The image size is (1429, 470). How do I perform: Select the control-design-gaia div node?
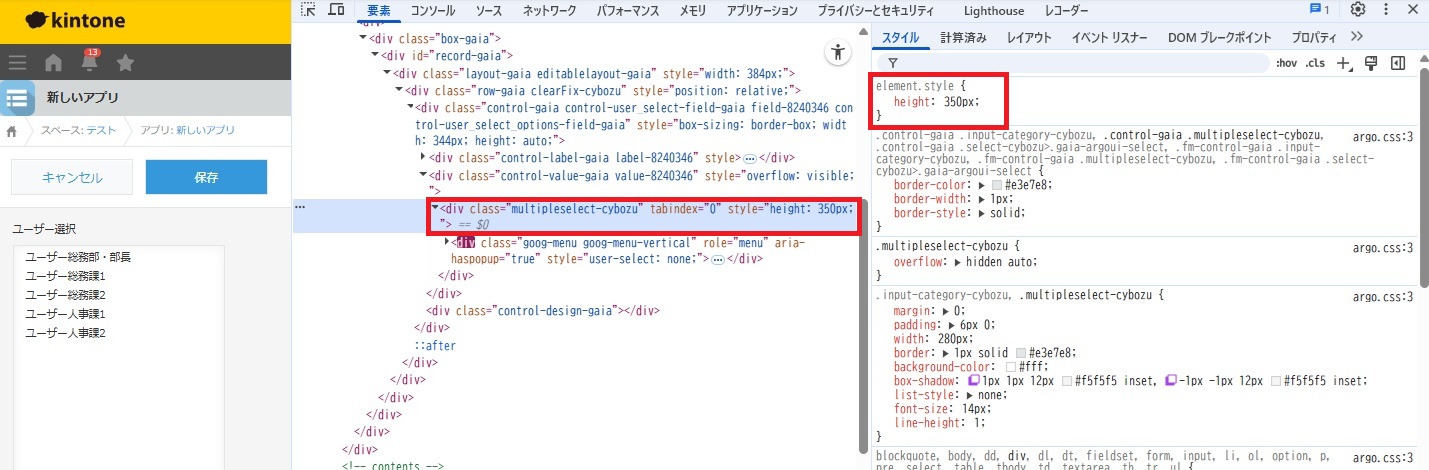[543, 310]
